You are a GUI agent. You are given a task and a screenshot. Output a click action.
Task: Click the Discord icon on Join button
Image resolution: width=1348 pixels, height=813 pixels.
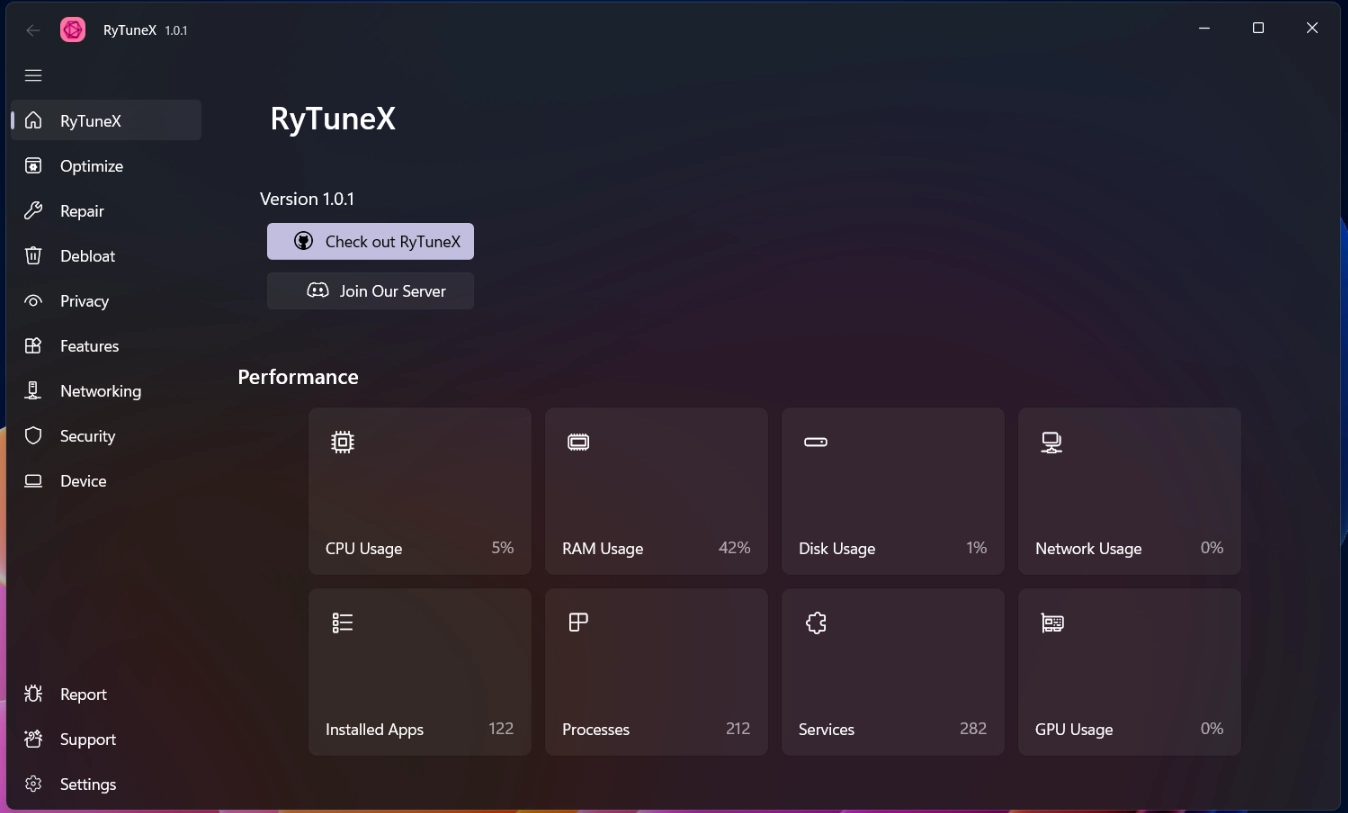pos(318,291)
